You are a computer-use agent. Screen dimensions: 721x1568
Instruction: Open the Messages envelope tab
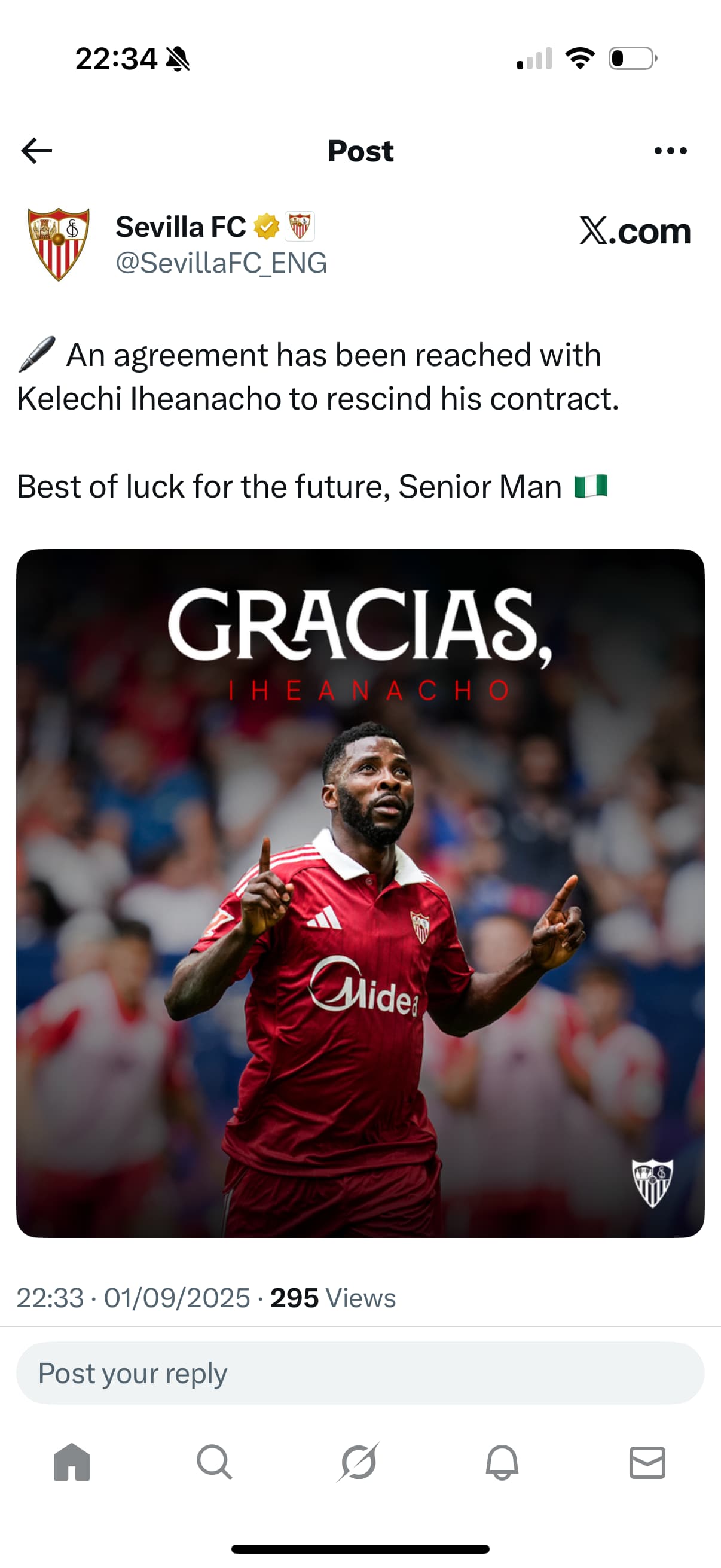[x=647, y=1462]
